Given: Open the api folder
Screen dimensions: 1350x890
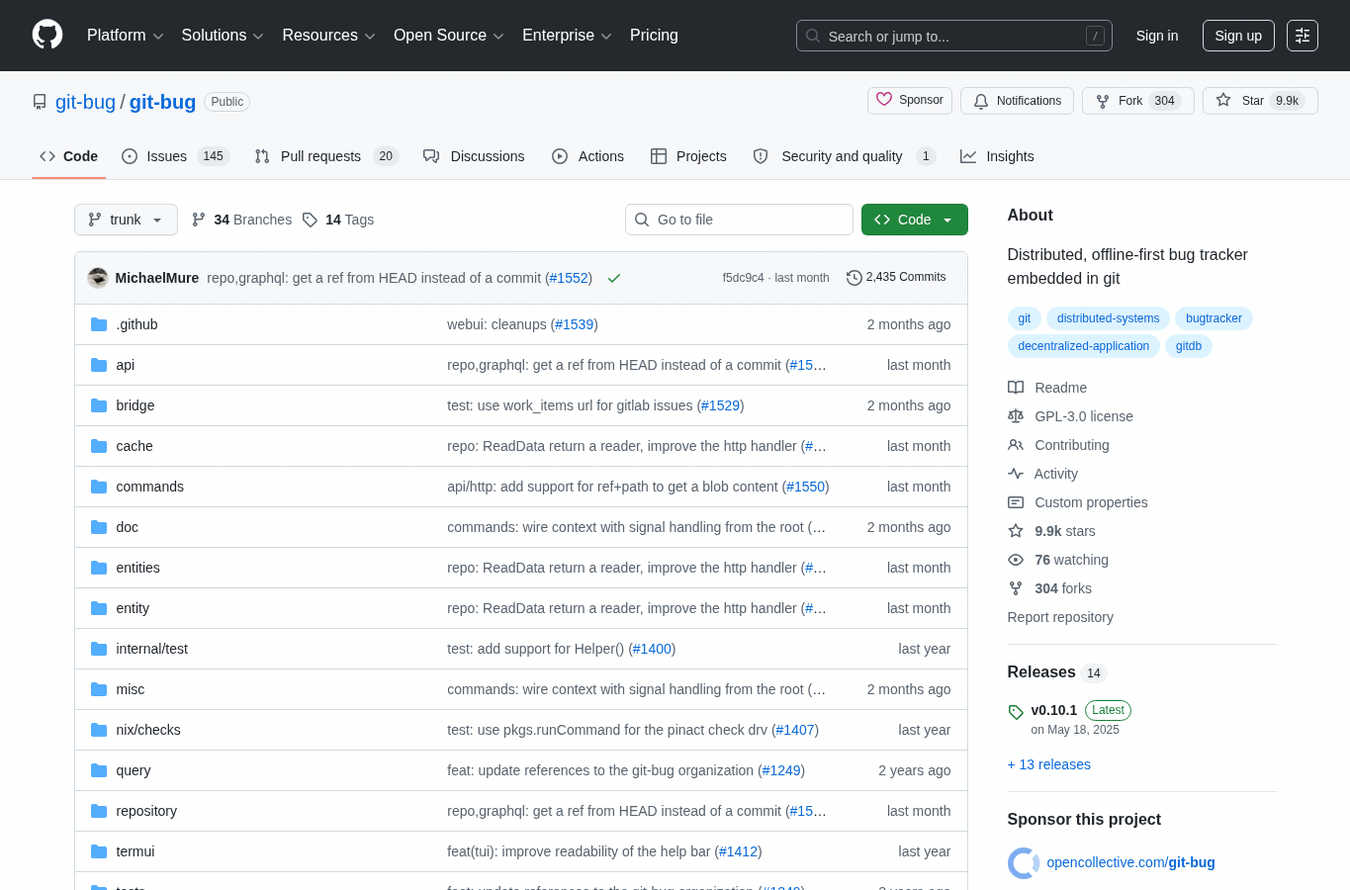Looking at the screenshot, I should point(125,365).
